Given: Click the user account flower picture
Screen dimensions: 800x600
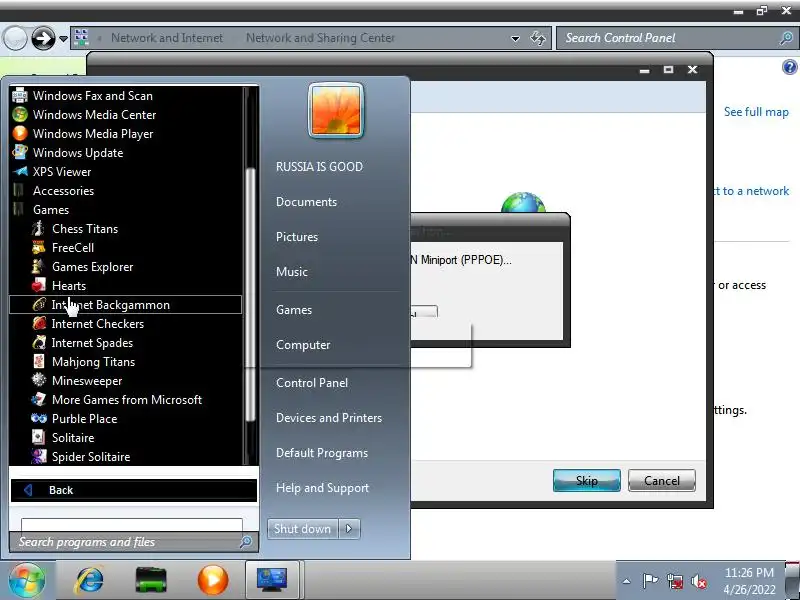Looking at the screenshot, I should [336, 110].
